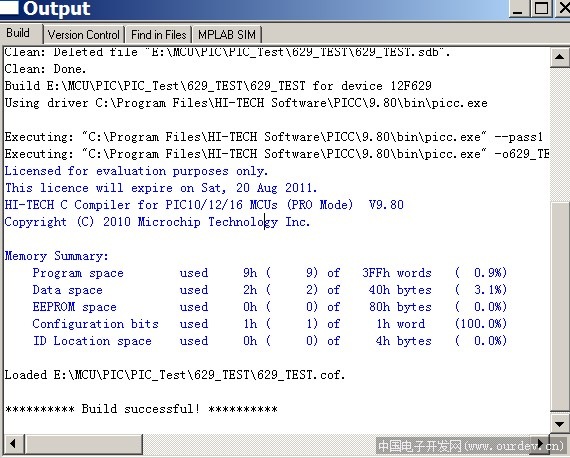Click the 'Build E:\MCU\PIC' device 12F629 line
The image size is (570, 458).
(218, 86)
